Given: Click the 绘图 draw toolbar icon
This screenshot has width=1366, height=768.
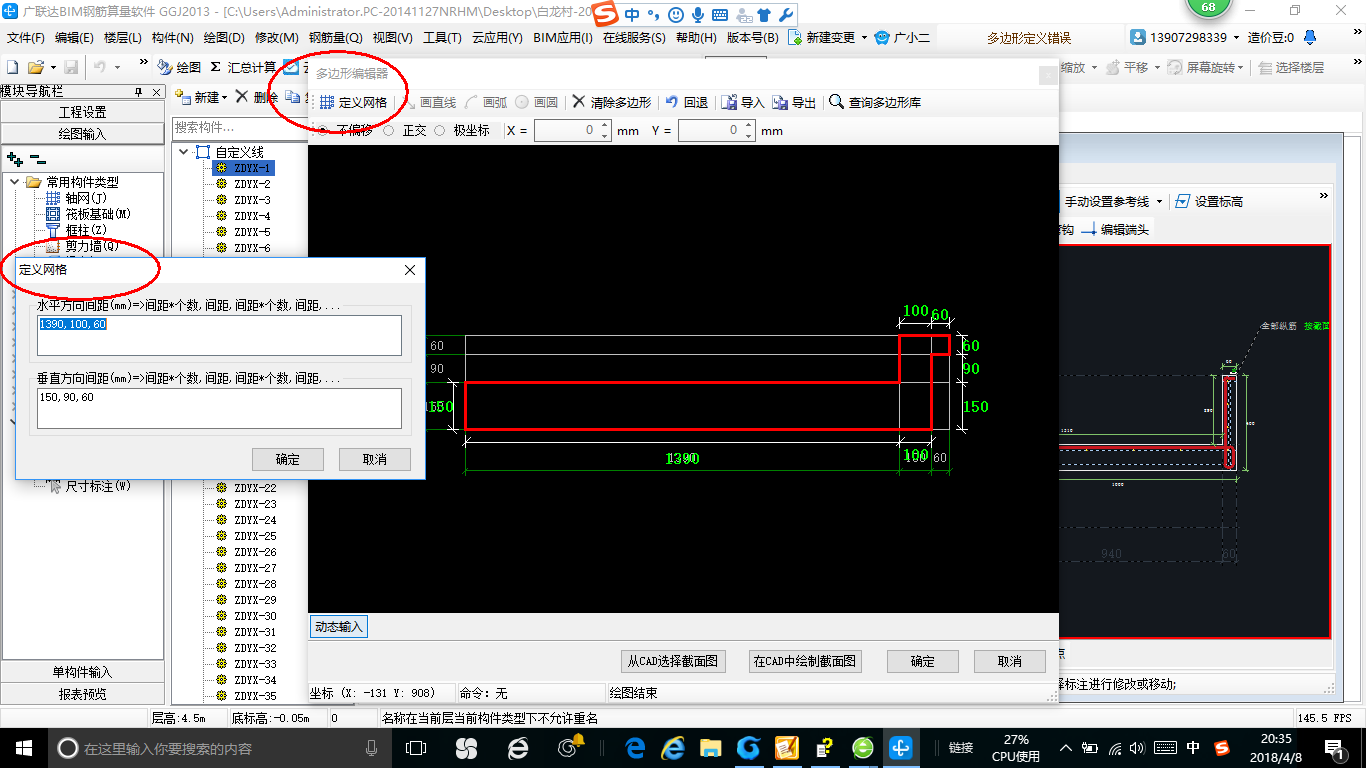Looking at the screenshot, I should 165,67.
